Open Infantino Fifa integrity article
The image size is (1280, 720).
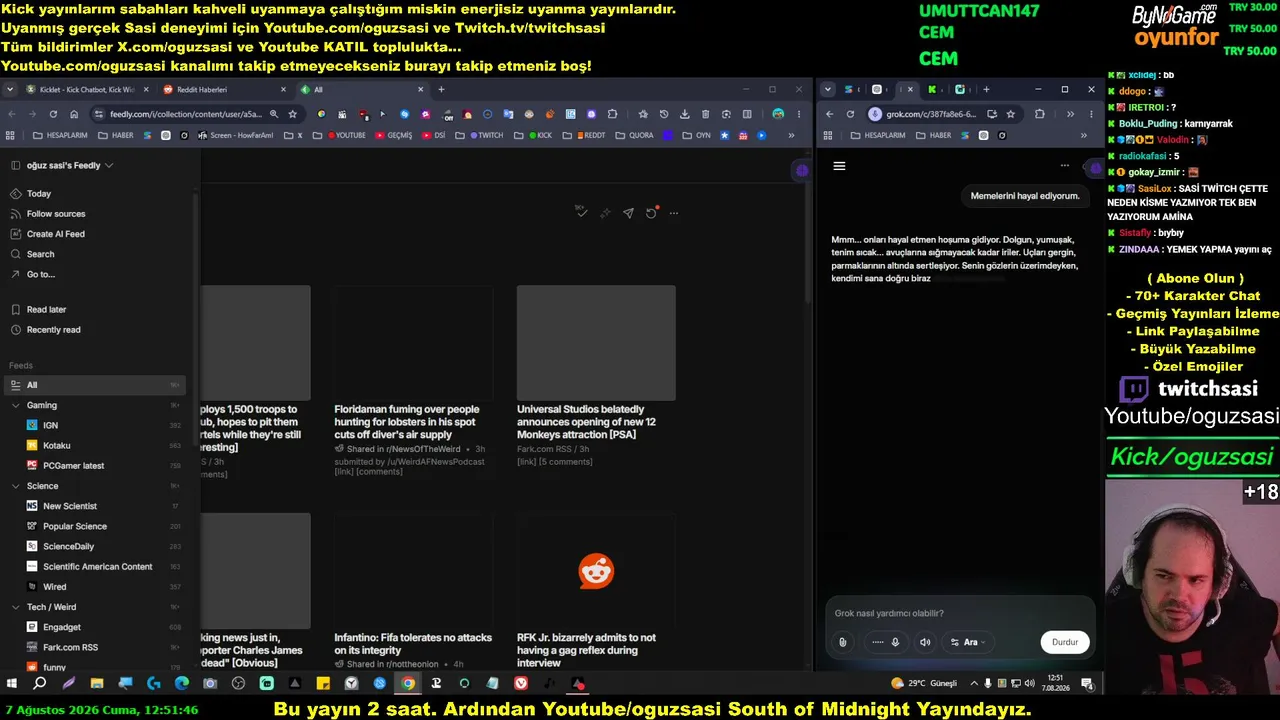(x=413, y=644)
